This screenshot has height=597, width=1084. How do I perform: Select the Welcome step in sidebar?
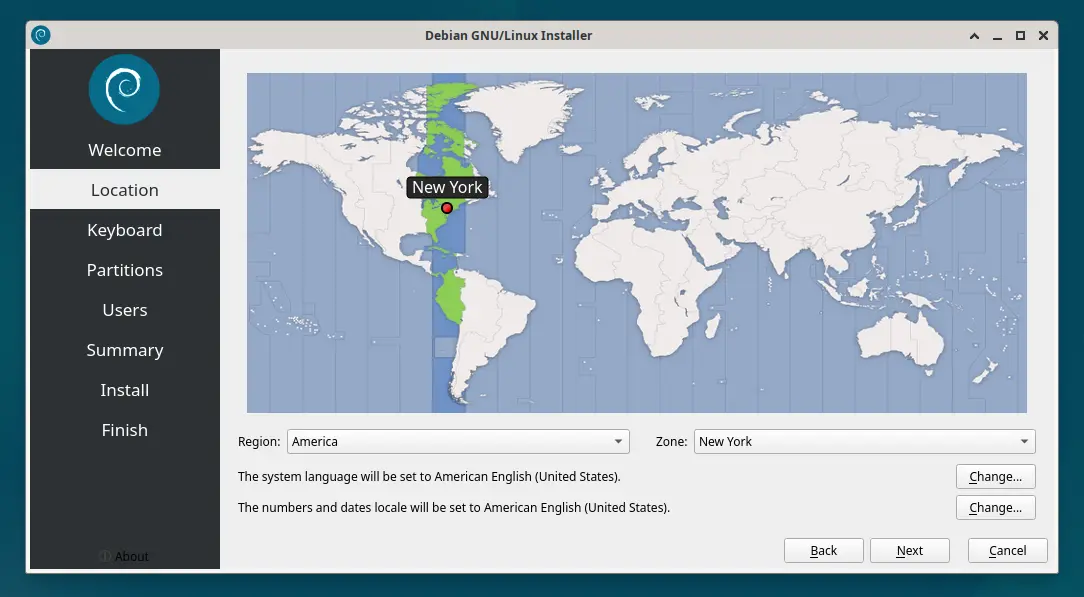[125, 150]
